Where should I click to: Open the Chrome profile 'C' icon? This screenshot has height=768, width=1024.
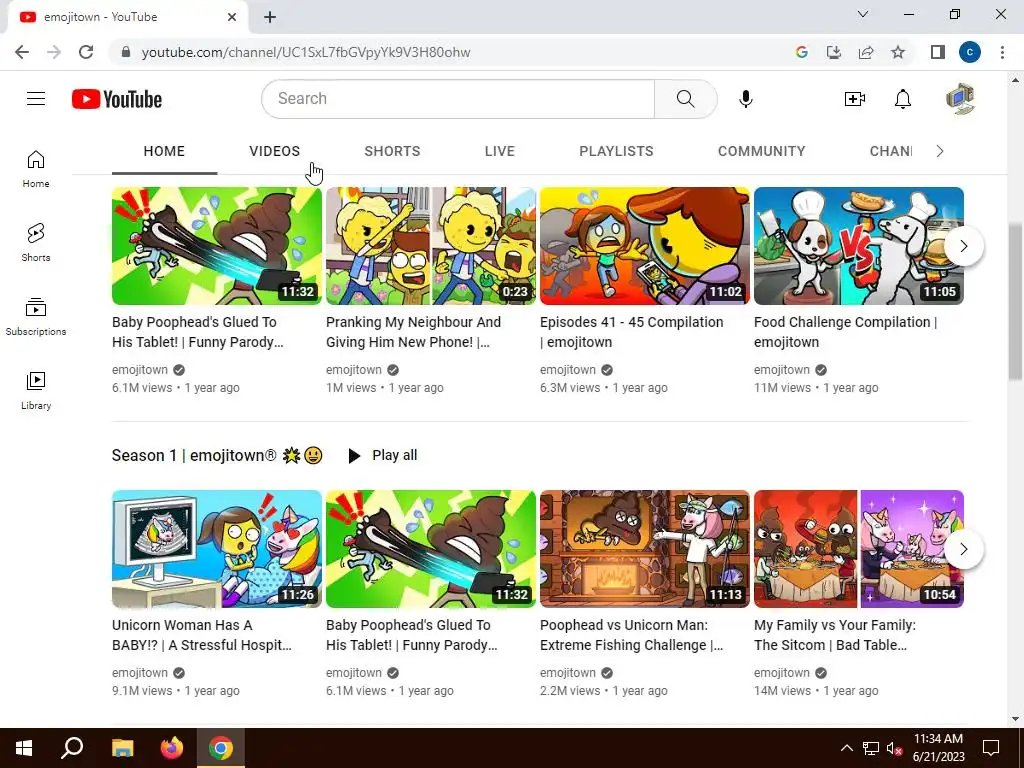(x=970, y=52)
